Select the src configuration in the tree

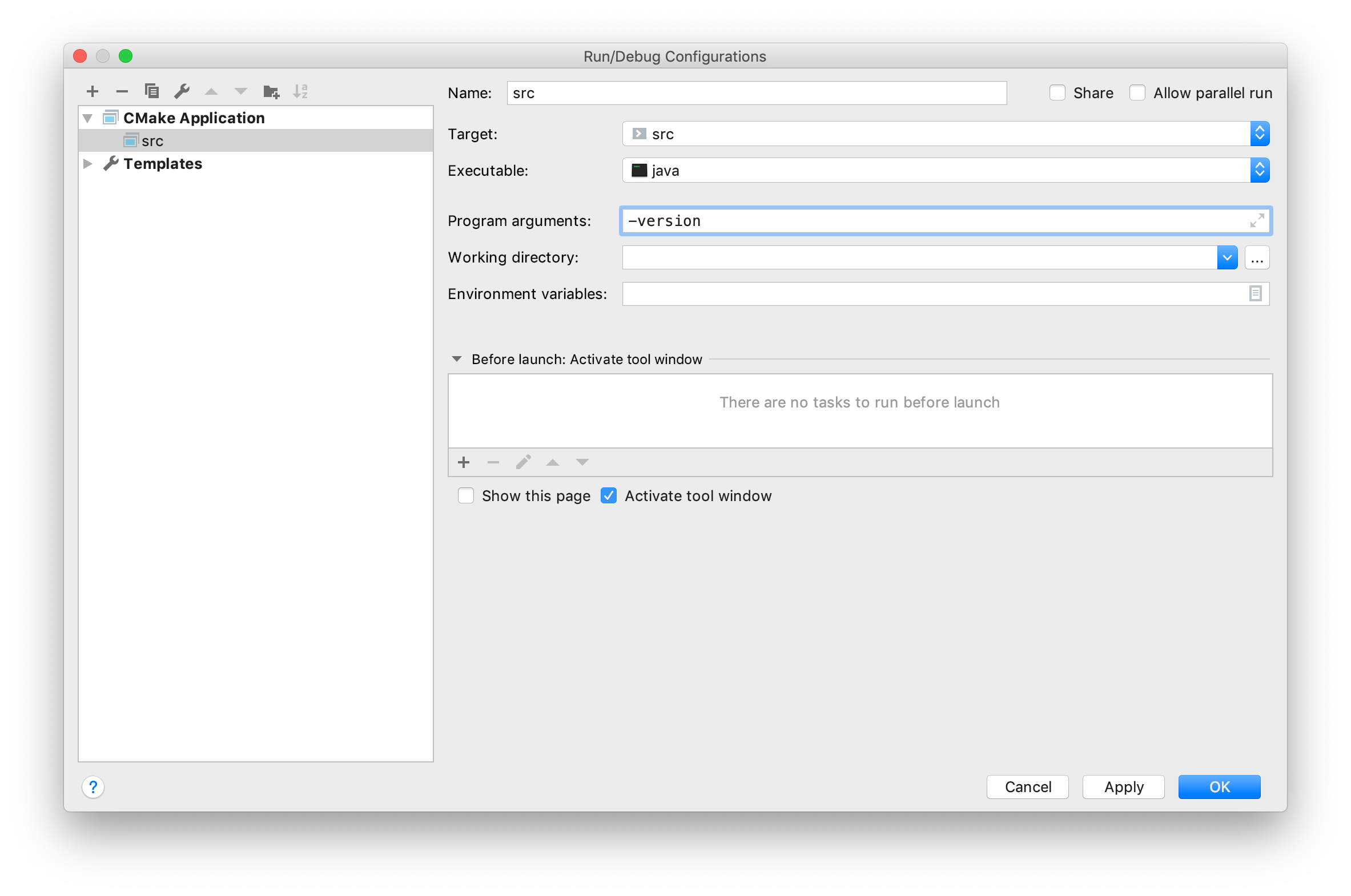pyautogui.click(x=152, y=140)
